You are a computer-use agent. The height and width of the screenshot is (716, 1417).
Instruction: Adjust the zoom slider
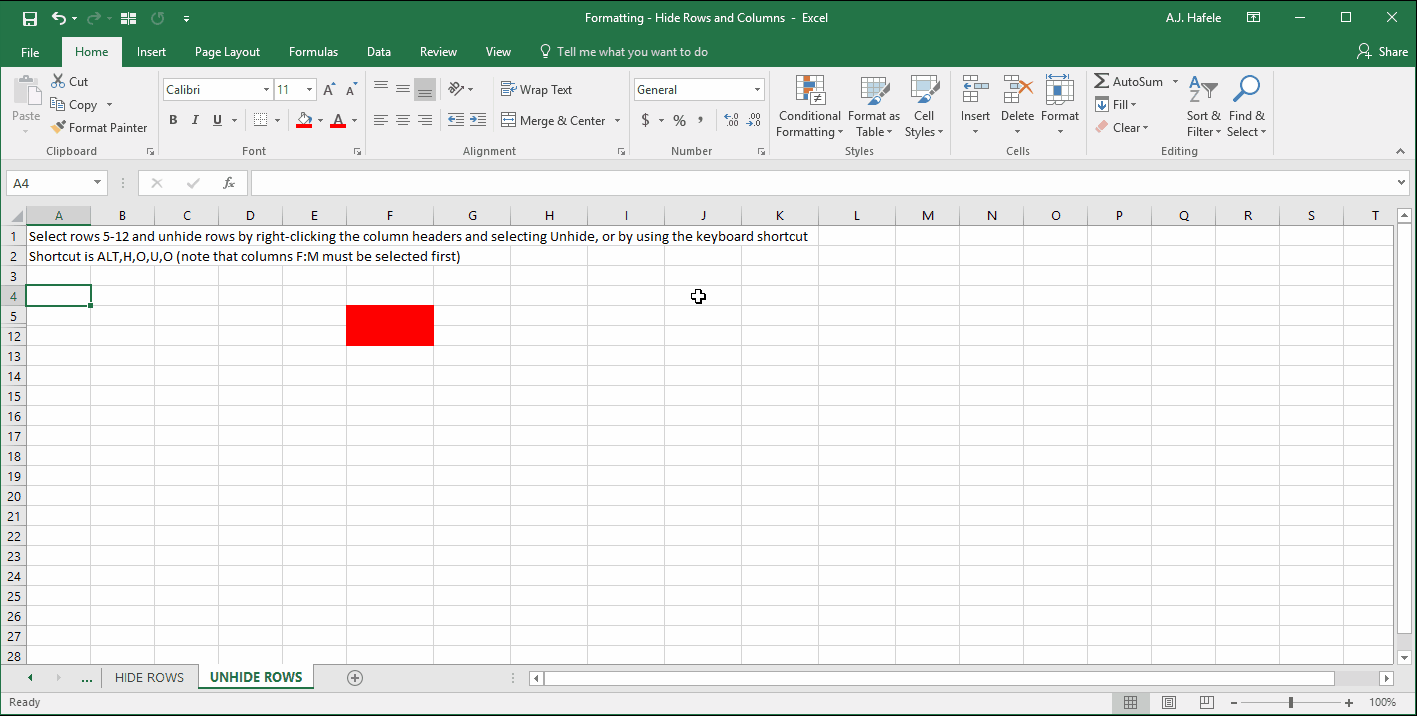tap(1291, 703)
